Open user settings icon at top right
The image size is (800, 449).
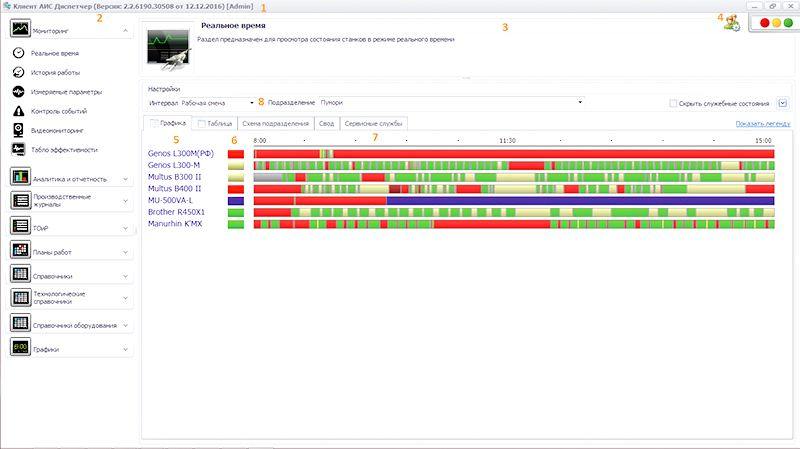coord(732,24)
